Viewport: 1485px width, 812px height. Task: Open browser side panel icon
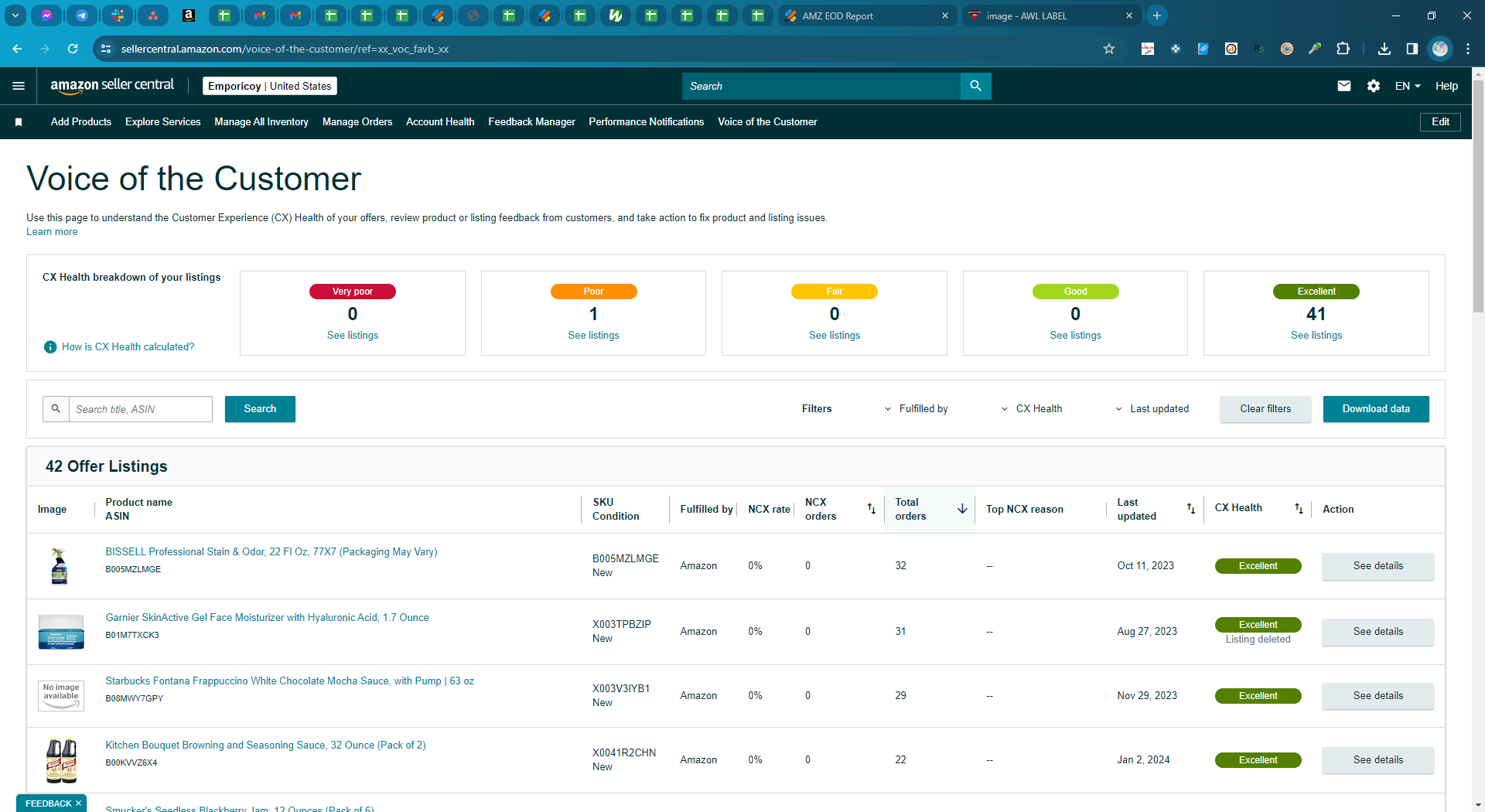(x=1412, y=49)
